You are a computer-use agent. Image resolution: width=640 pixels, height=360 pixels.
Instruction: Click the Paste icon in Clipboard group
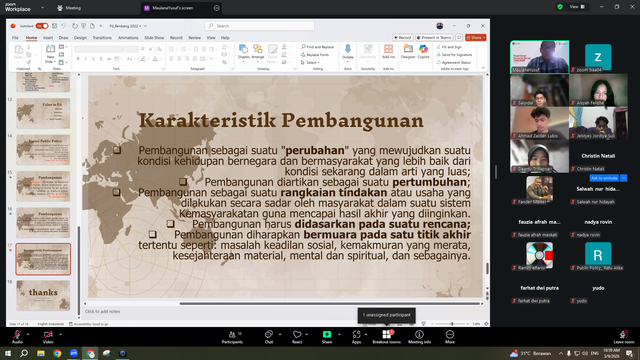(x=18, y=50)
